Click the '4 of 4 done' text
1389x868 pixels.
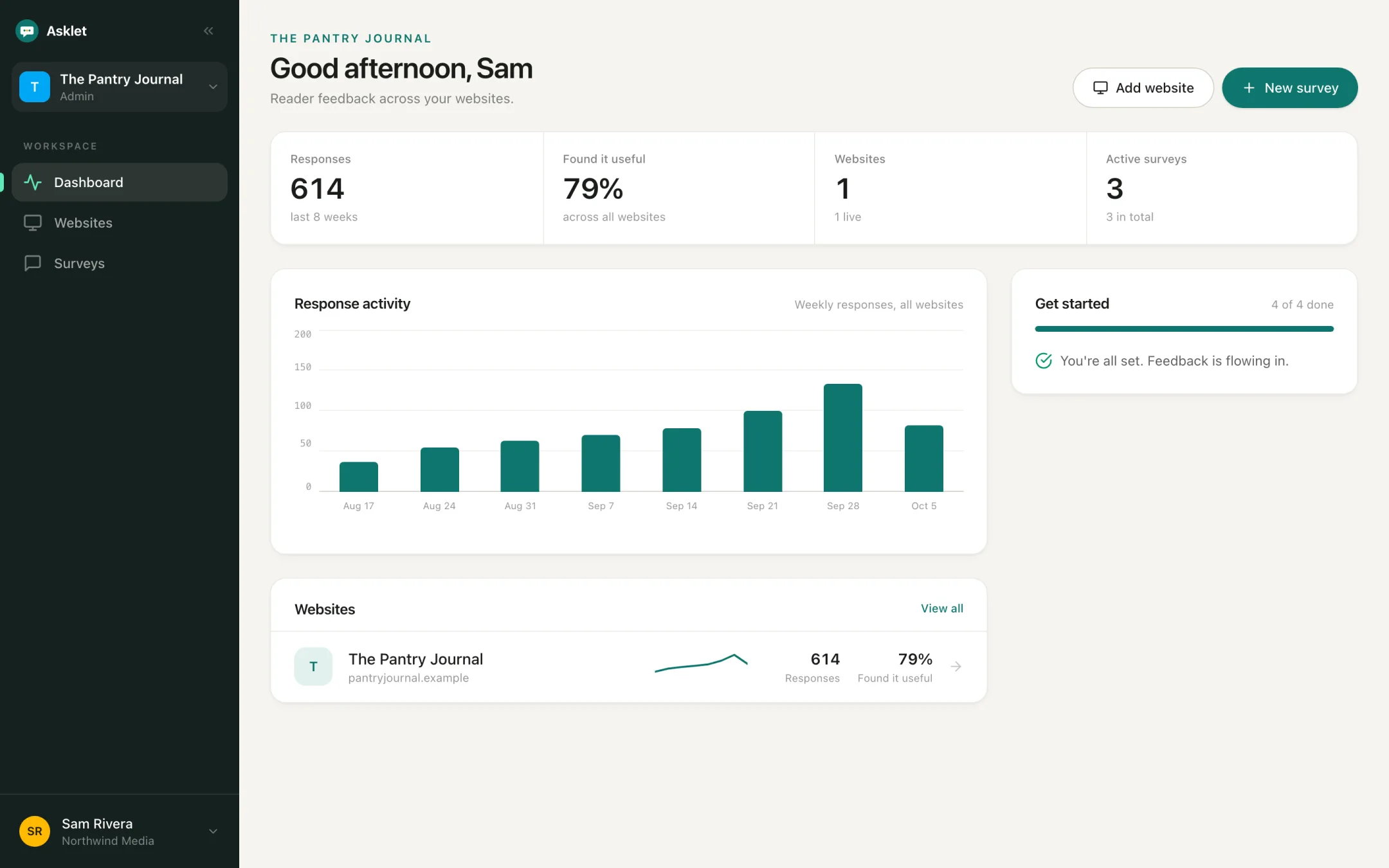(x=1302, y=305)
